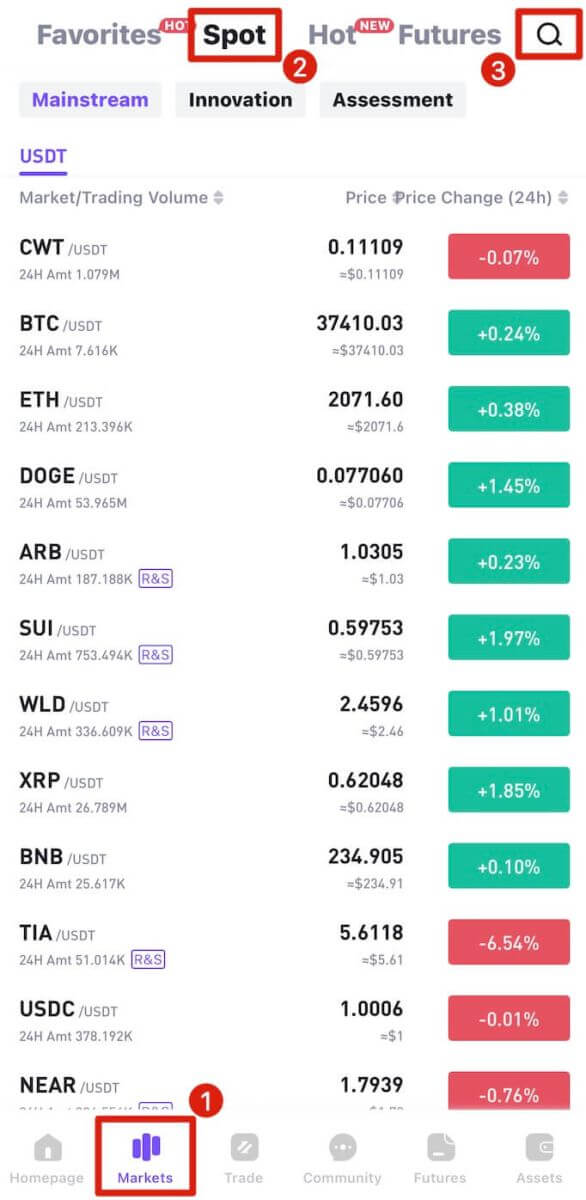Click the green +0.24% change for BTC
The height and width of the screenshot is (1200, 586).
[508, 332]
